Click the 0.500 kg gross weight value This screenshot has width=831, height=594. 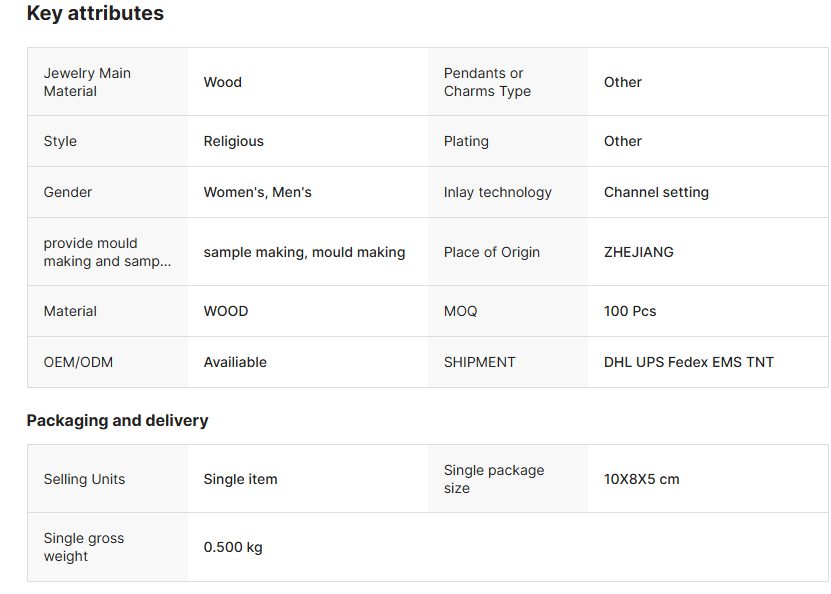233,547
